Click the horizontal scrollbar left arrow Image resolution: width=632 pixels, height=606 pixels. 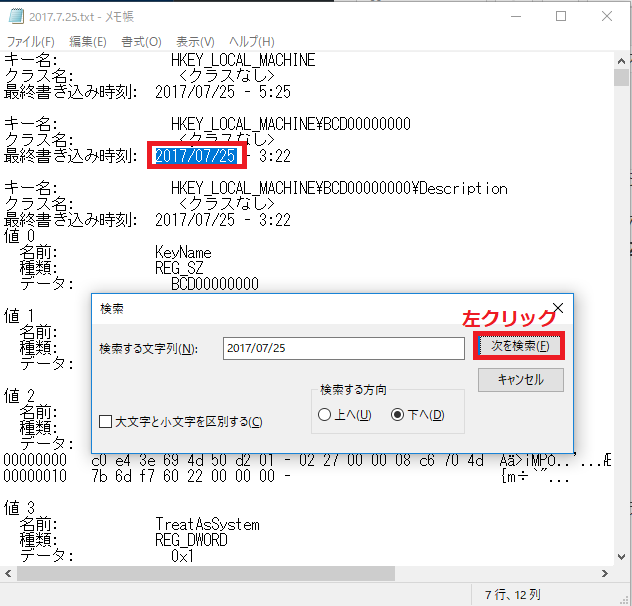point(8,573)
